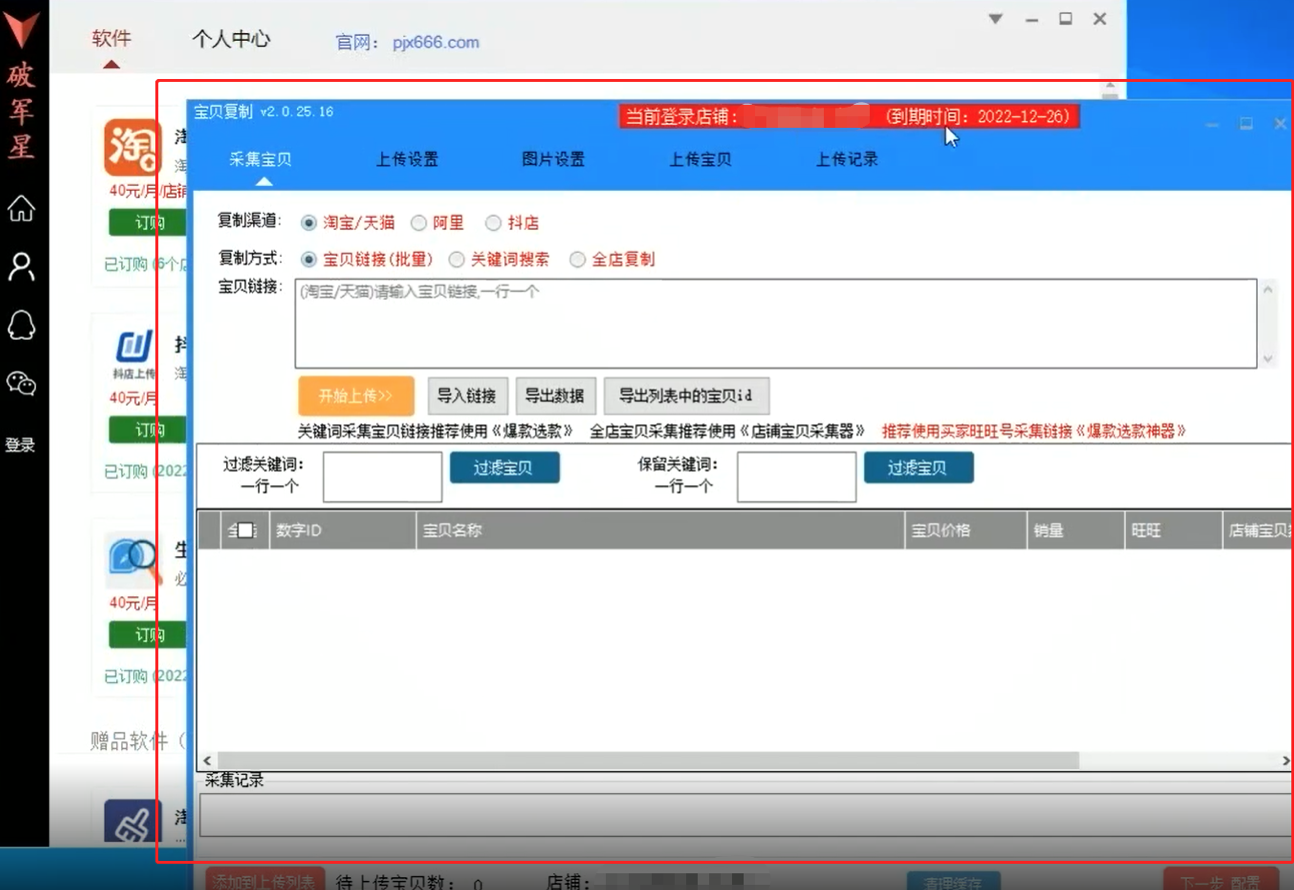
Task: Select the 抖店 copy channel radio
Action: (493, 223)
